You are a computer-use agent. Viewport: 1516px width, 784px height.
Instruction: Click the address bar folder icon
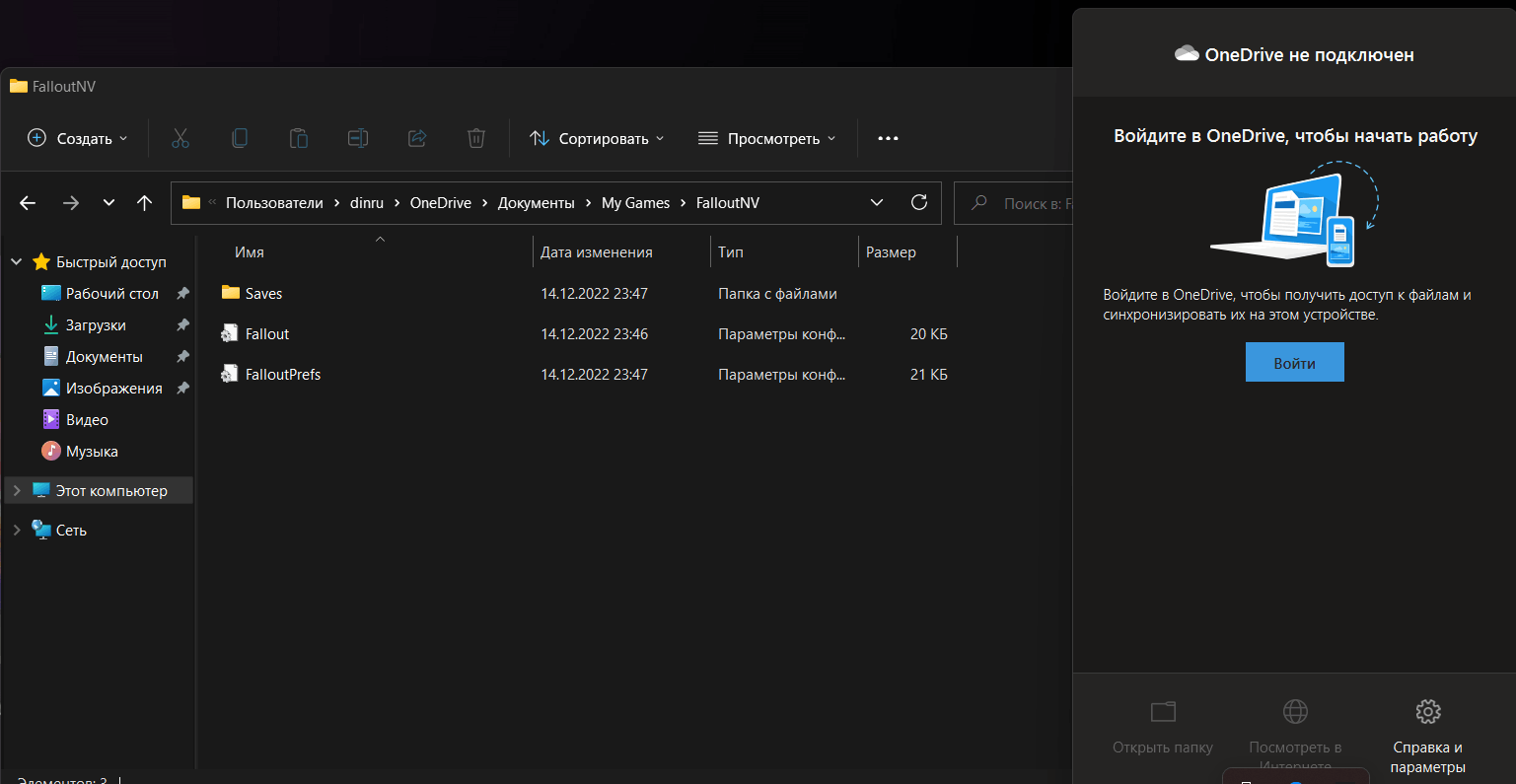(191, 202)
